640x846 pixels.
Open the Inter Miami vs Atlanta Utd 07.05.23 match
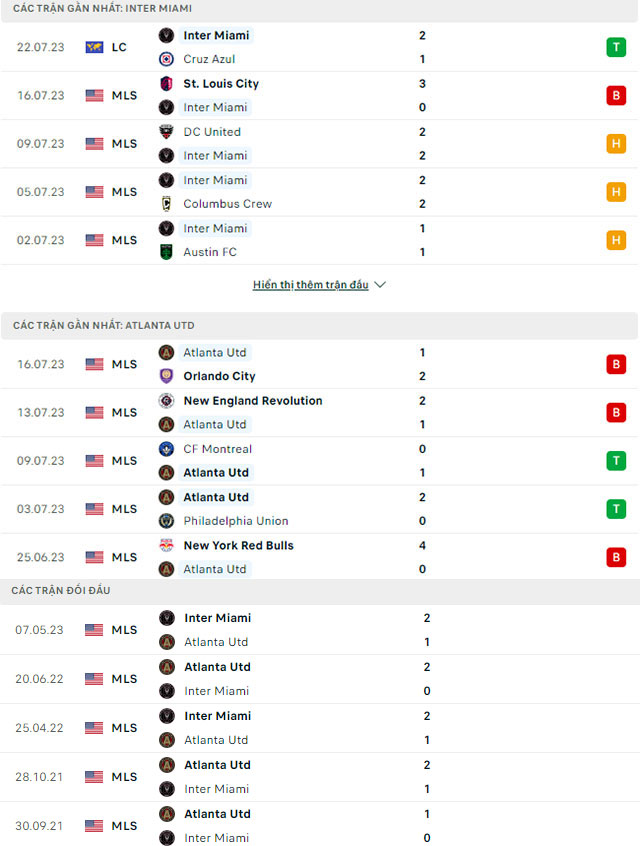coord(320,630)
